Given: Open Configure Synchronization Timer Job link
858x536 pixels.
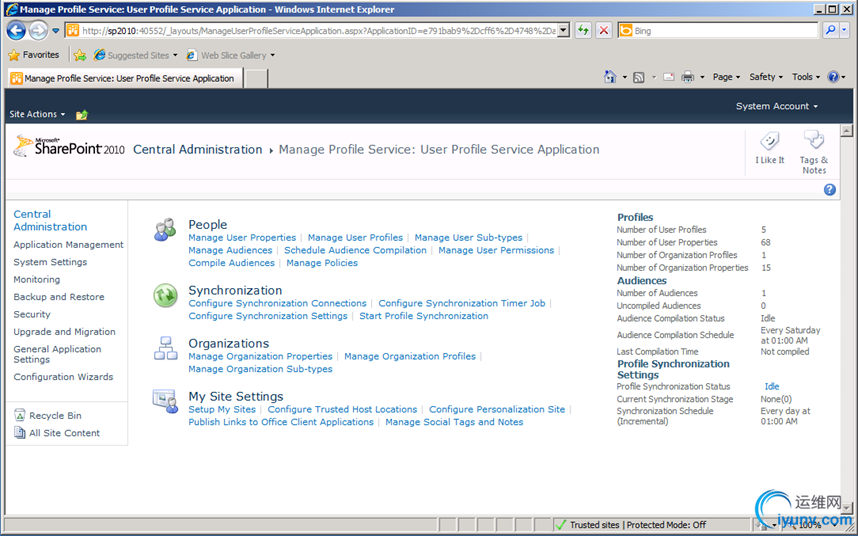Looking at the screenshot, I should click(462, 303).
